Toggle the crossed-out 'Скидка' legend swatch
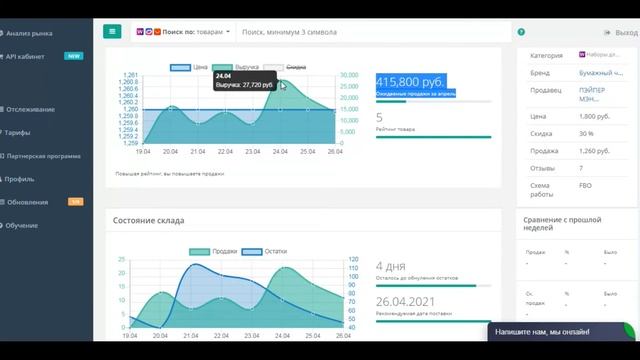Image resolution: width=640 pixels, height=360 pixels. [x=273, y=67]
